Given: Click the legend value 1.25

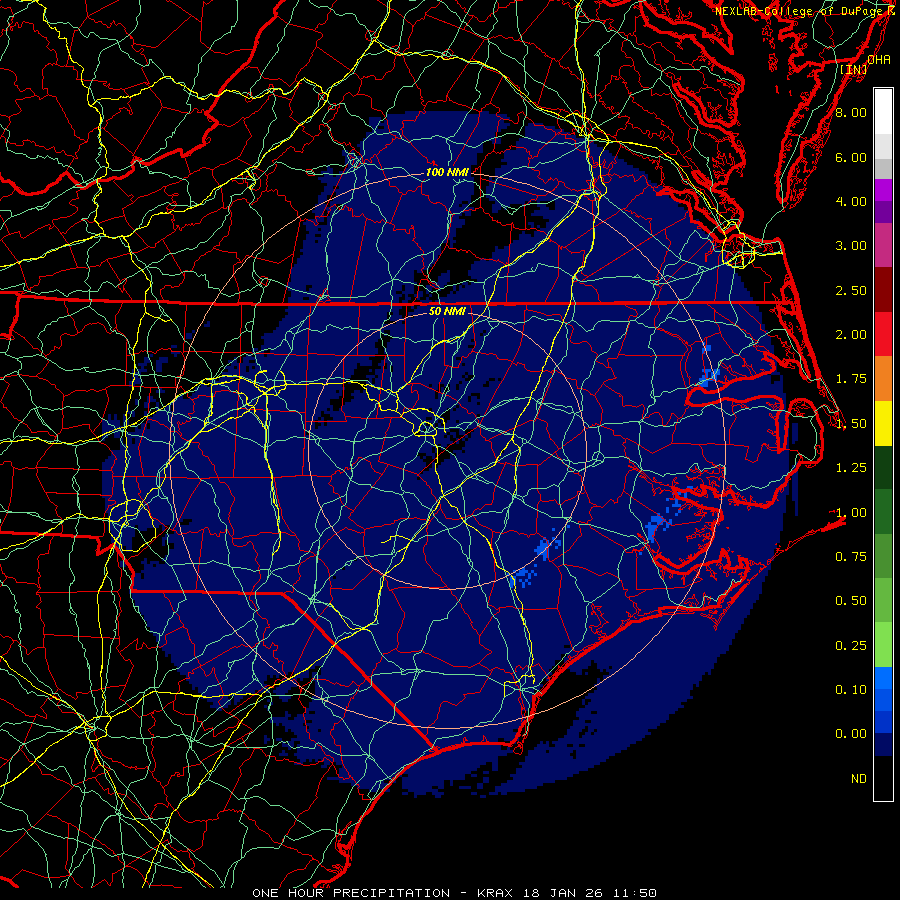Looking at the screenshot, I should [x=851, y=468].
